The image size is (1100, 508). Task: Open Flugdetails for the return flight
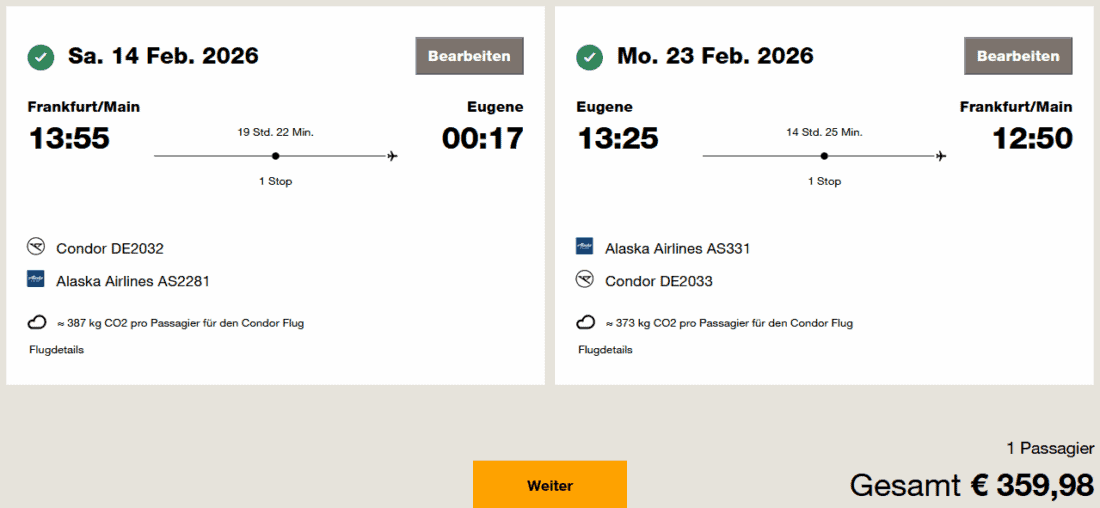[605, 350]
